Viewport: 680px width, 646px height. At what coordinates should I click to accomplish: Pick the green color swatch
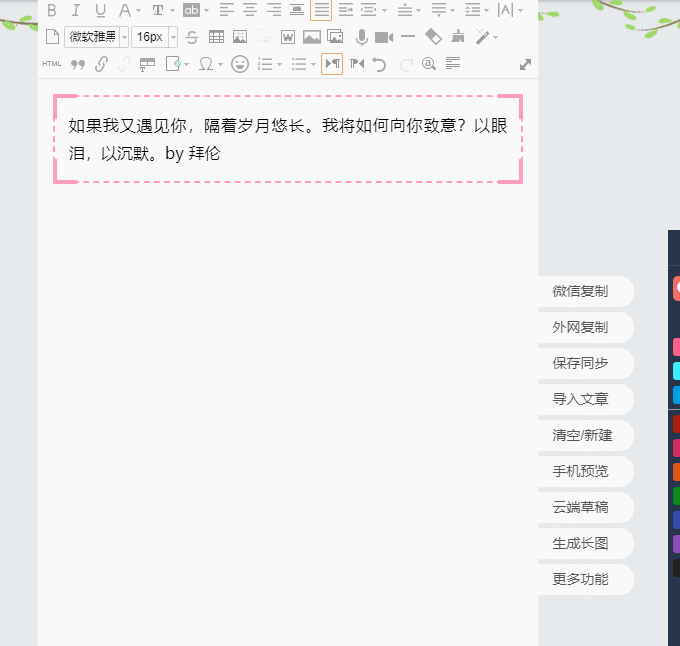tap(677, 496)
